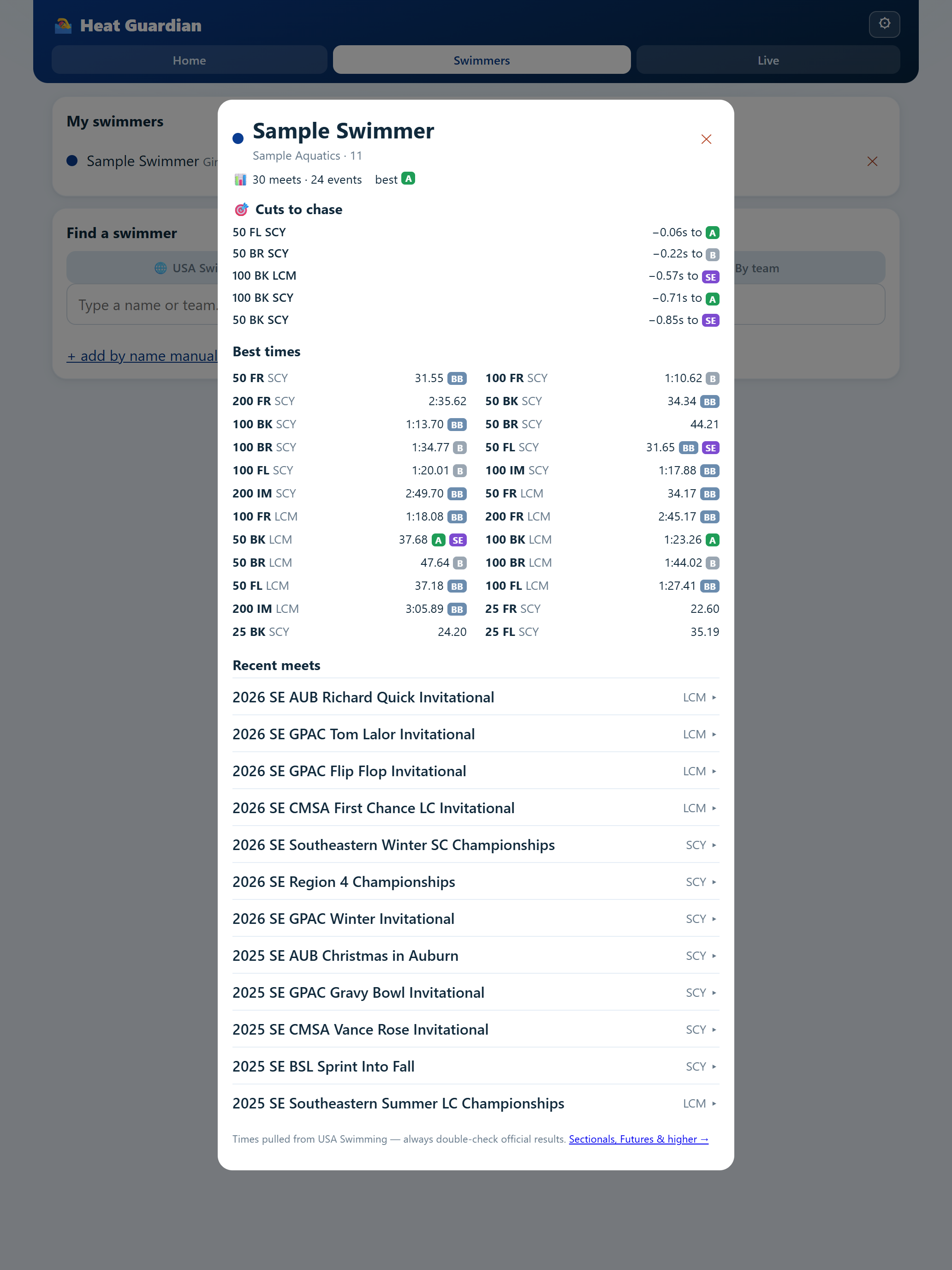Click the 50 FL SCY cut row
This screenshot has width=952, height=1270.
(x=476, y=233)
